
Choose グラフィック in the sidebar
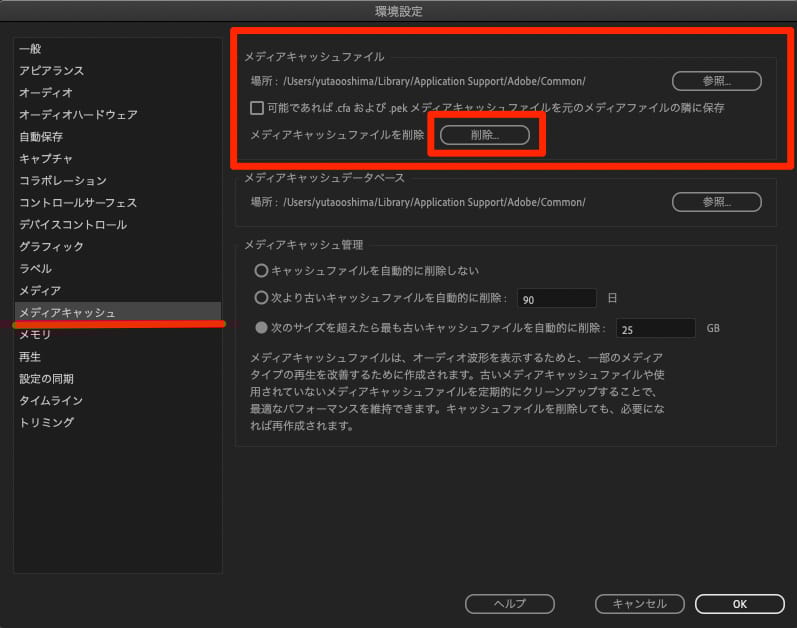click(51, 246)
